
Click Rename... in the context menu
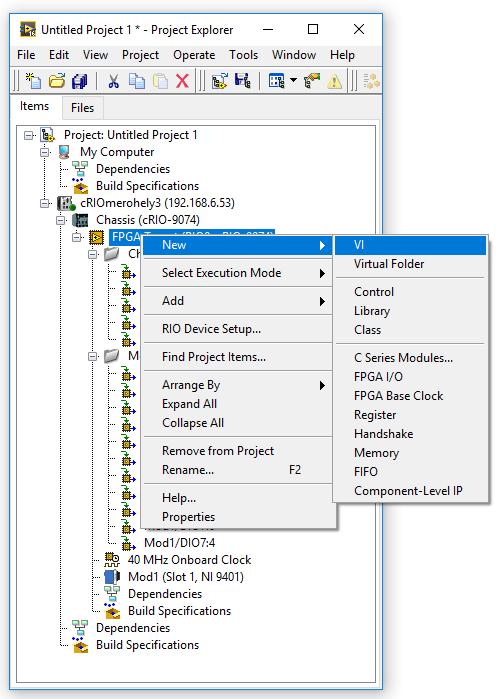[238, 470]
